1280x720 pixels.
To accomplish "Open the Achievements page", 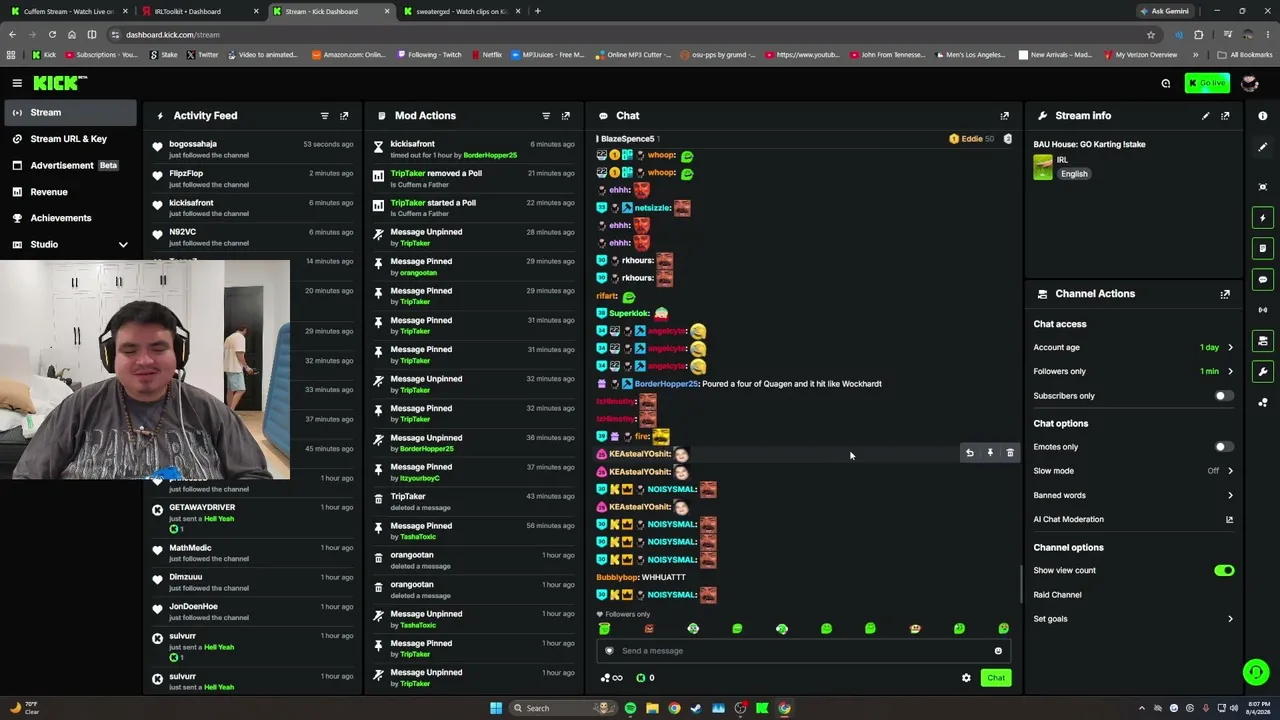I will [x=70, y=218].
